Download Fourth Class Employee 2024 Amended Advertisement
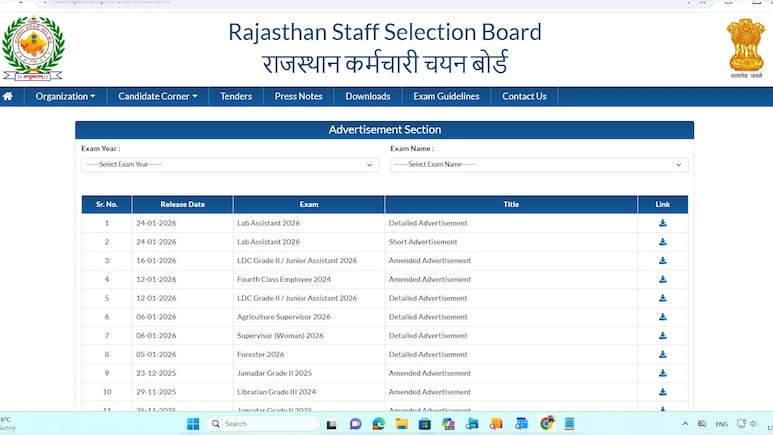Screen dimensions: 773x435 tap(663, 279)
